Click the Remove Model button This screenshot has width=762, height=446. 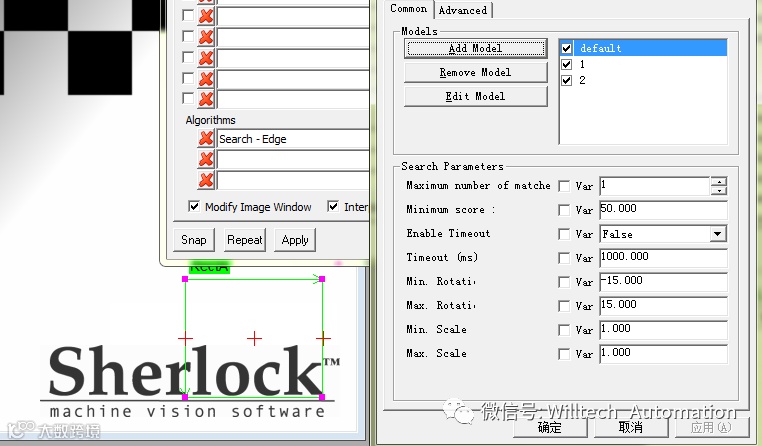tap(475, 72)
